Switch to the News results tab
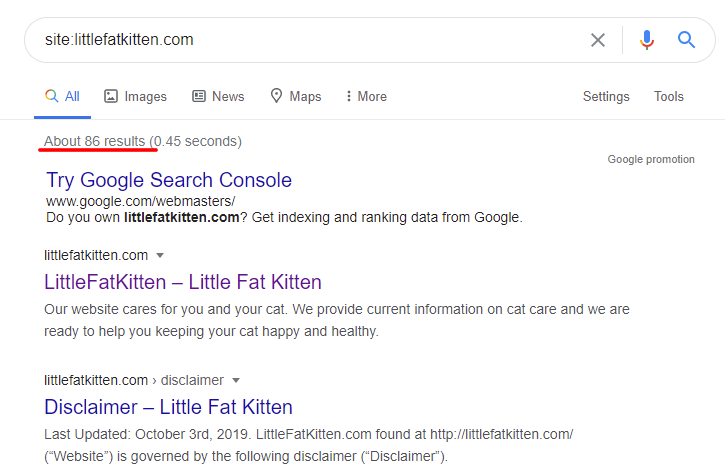 [227, 97]
